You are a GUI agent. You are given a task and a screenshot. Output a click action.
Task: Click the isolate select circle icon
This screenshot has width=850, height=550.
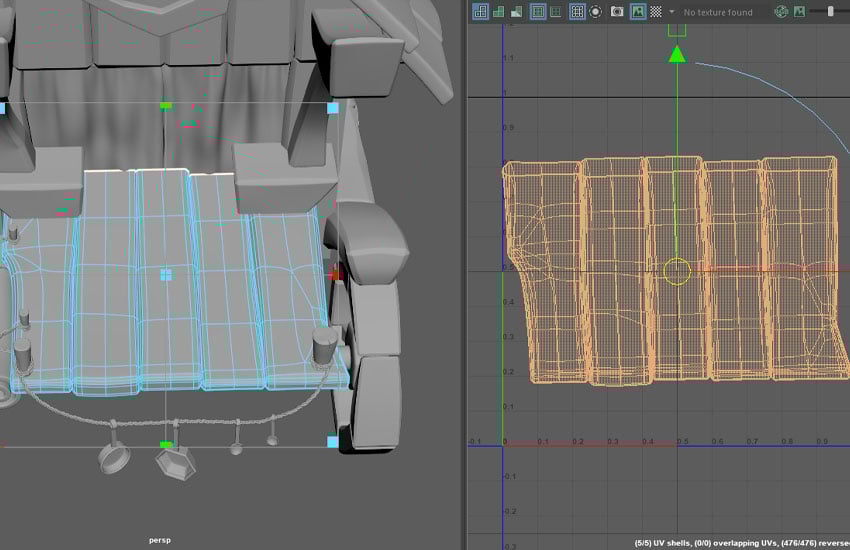596,12
